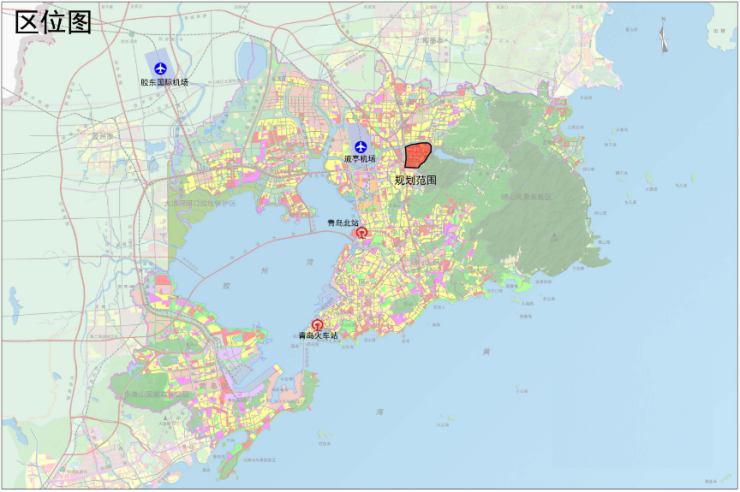Click the 青岛火车站 railway station icon
Image resolution: width=740 pixels, height=492 pixels.
pos(318,325)
